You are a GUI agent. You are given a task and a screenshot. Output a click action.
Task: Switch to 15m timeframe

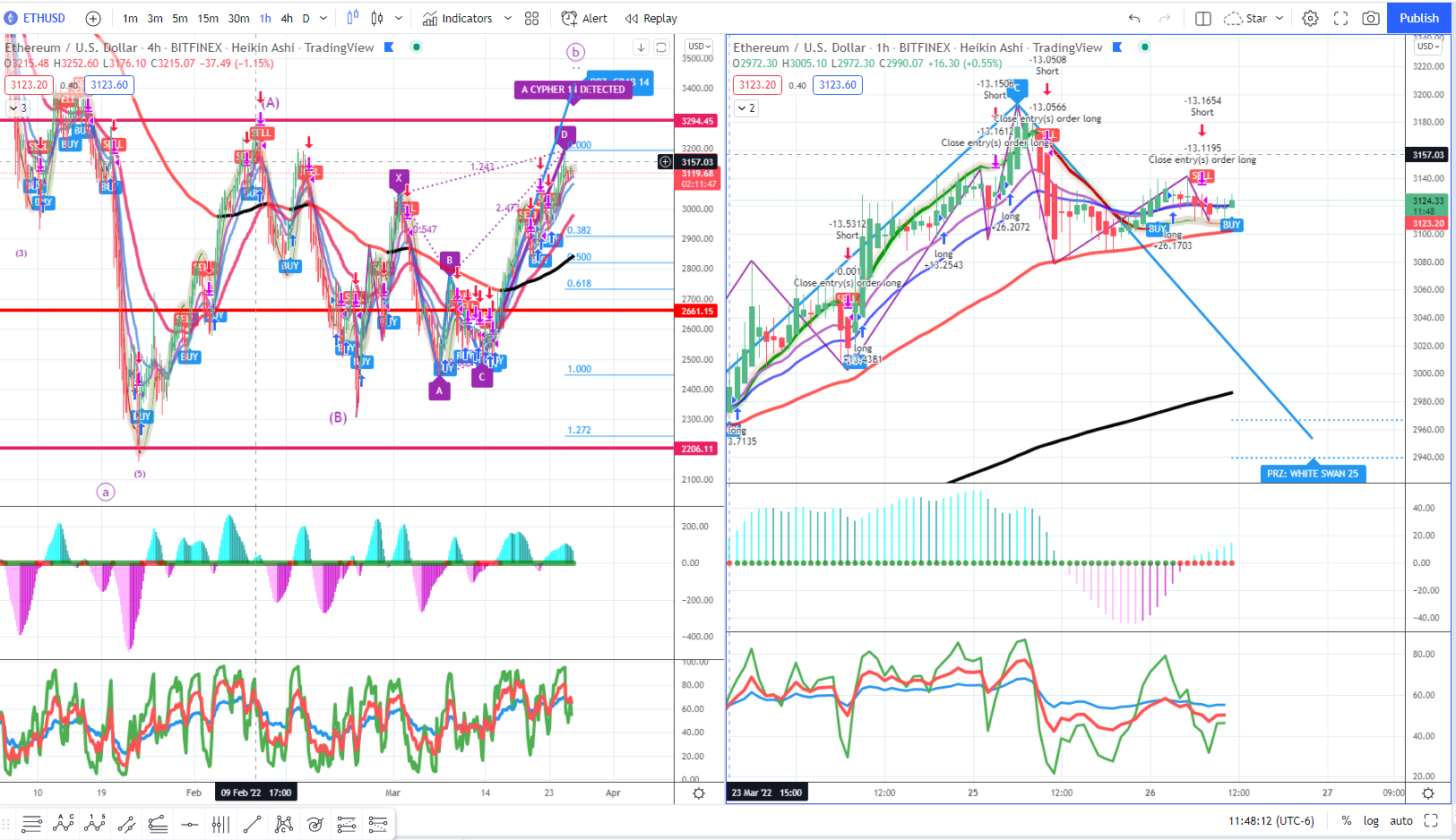click(x=208, y=18)
